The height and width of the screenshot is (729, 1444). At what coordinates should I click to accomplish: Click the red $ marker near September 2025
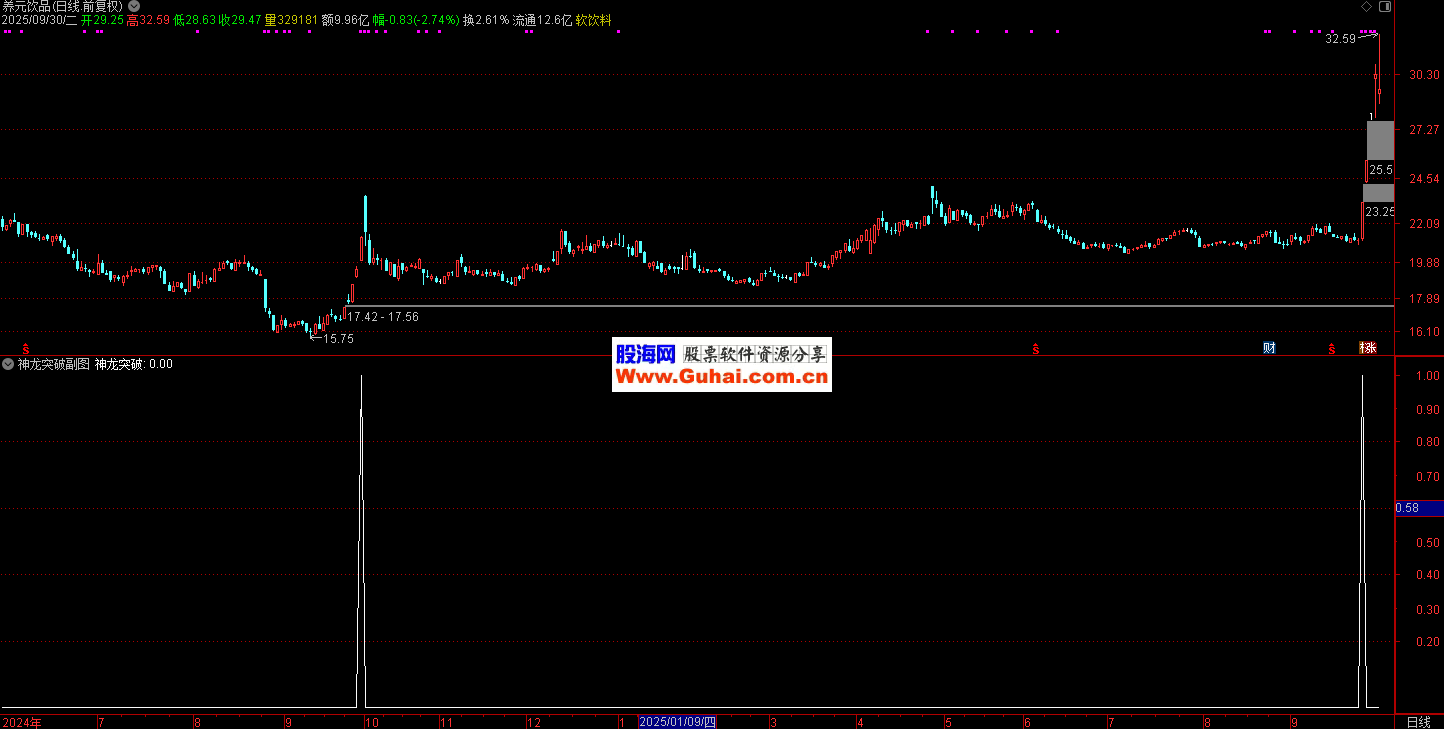pos(1332,349)
